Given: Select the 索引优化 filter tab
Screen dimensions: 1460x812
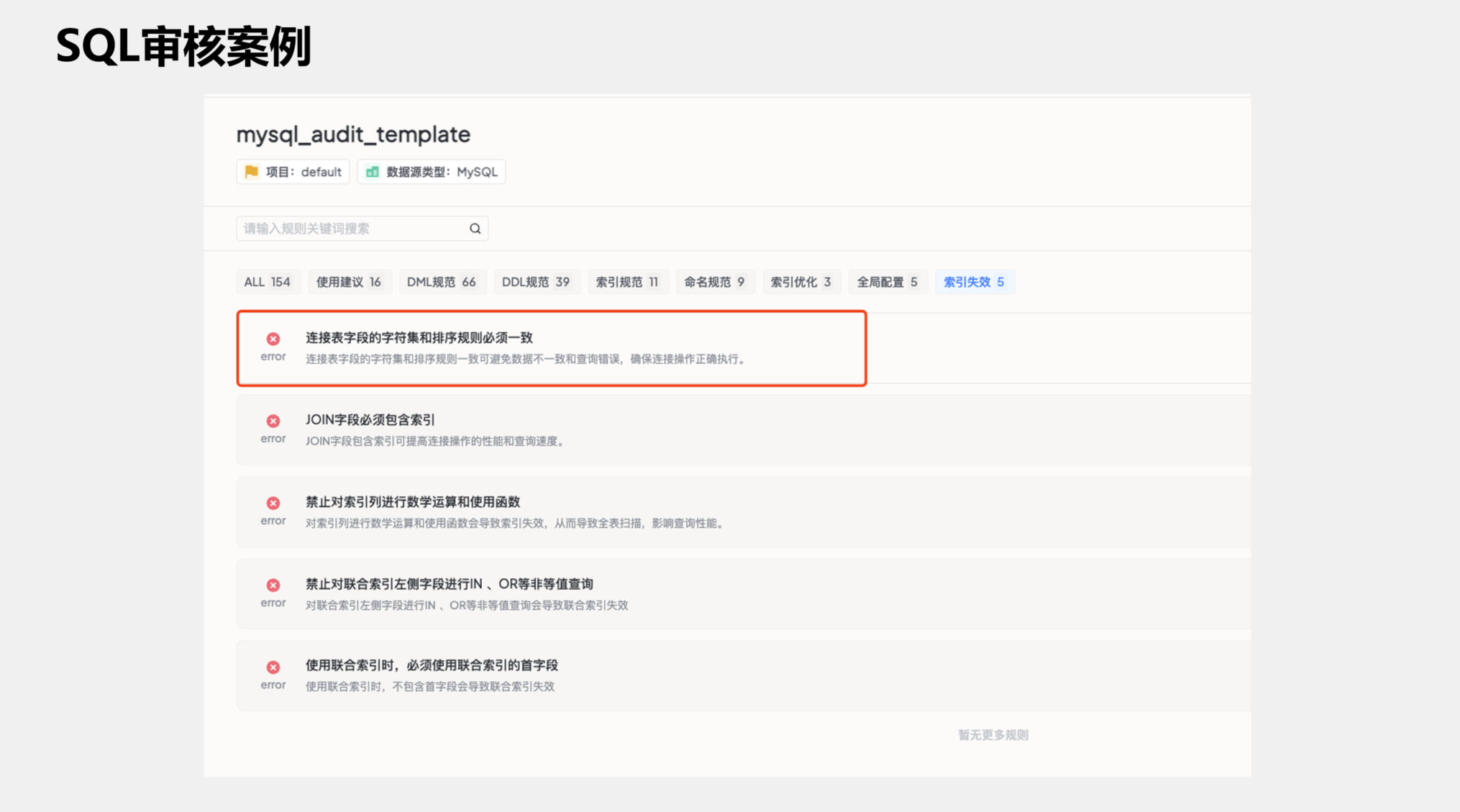Looking at the screenshot, I should tap(802, 281).
